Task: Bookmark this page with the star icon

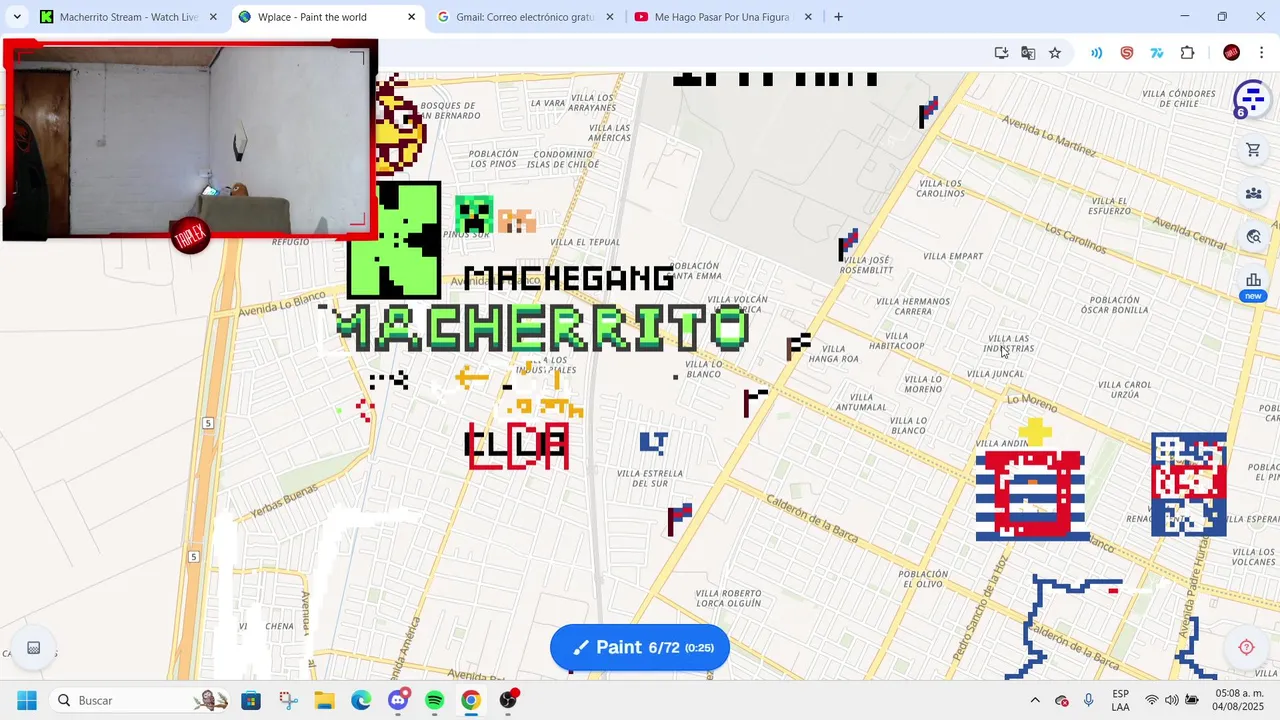Action: 1055,53
